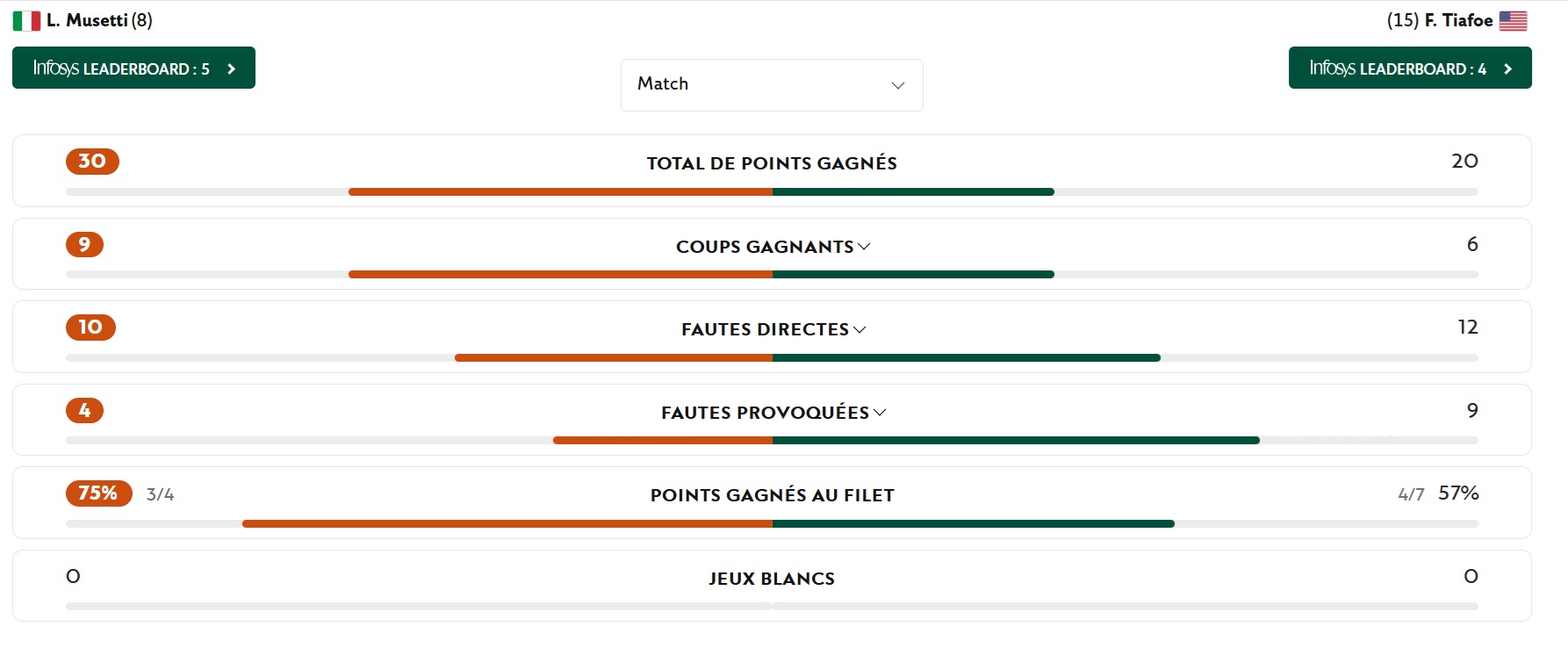The width and height of the screenshot is (1568, 648).
Task: Click Musetti's orange 10 unforced errors badge
Action: [90, 328]
